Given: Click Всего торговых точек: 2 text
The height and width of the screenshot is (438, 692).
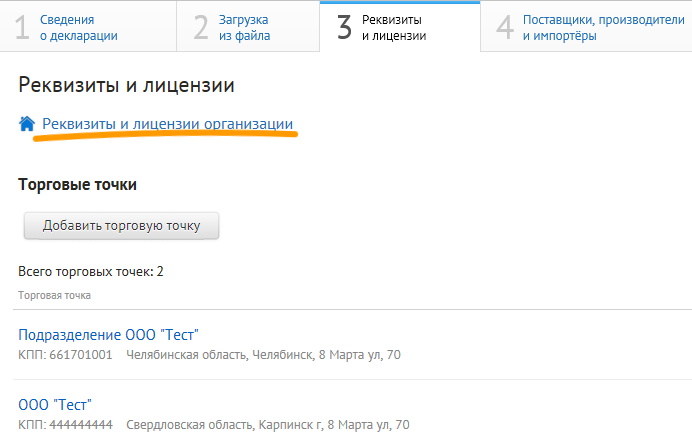Looking at the screenshot, I should click(x=90, y=272).
